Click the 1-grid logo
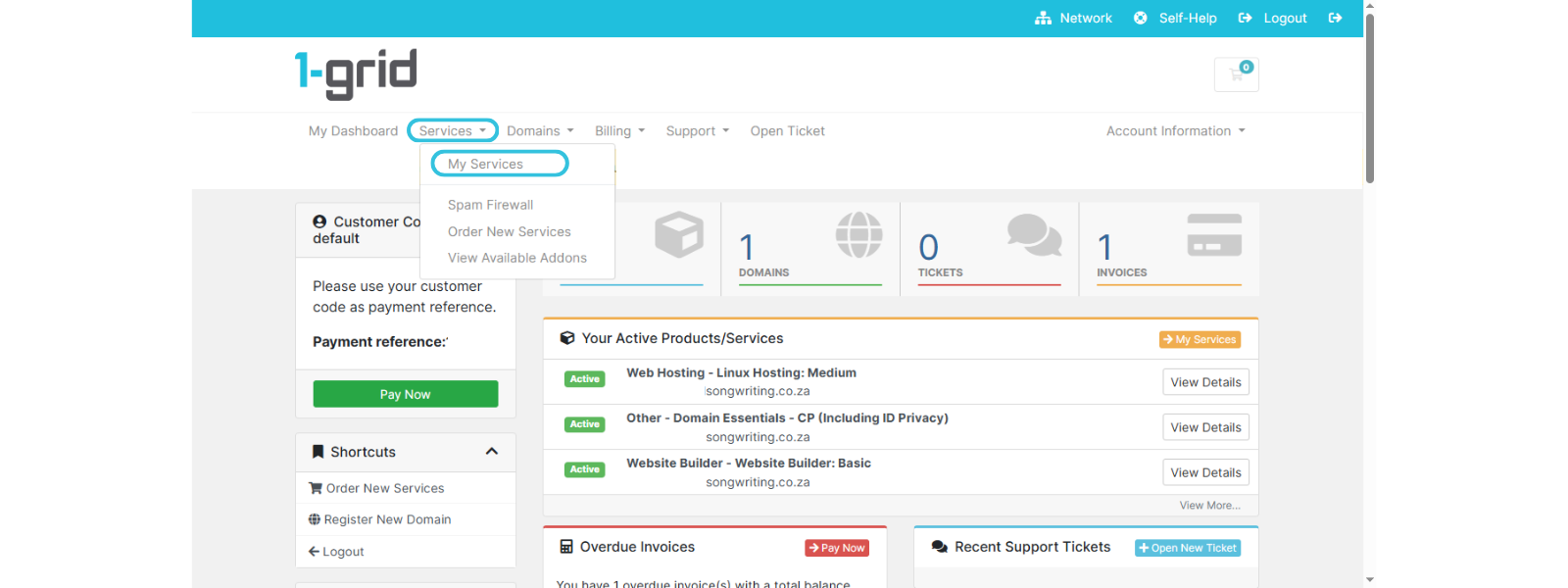Viewport: 1568px width, 588px height. click(x=356, y=73)
